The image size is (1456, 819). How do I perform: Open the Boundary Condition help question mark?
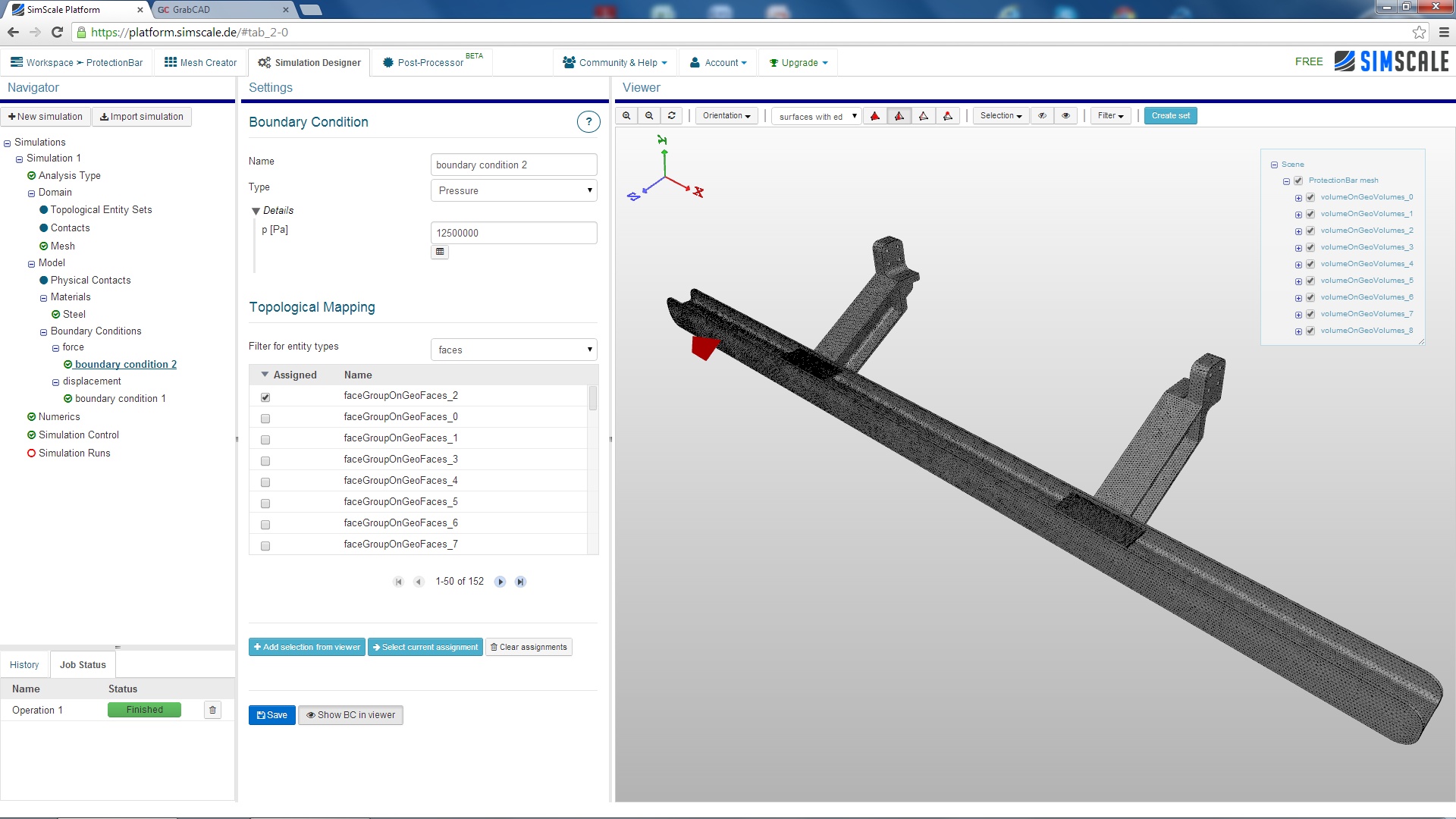(588, 122)
